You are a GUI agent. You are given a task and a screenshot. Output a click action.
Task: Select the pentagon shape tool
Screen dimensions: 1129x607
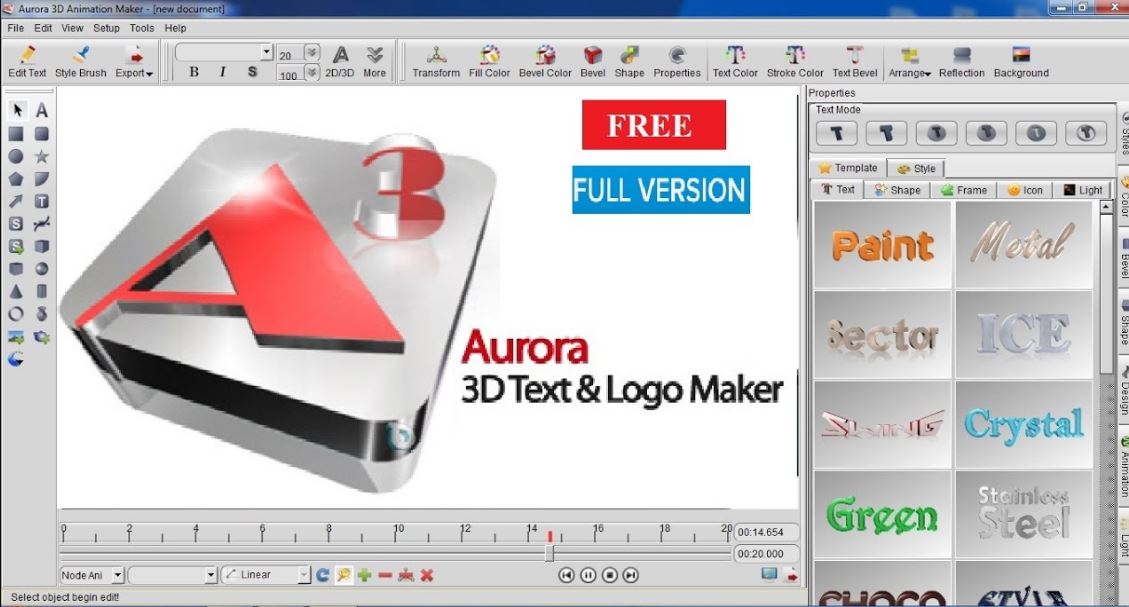click(x=16, y=179)
